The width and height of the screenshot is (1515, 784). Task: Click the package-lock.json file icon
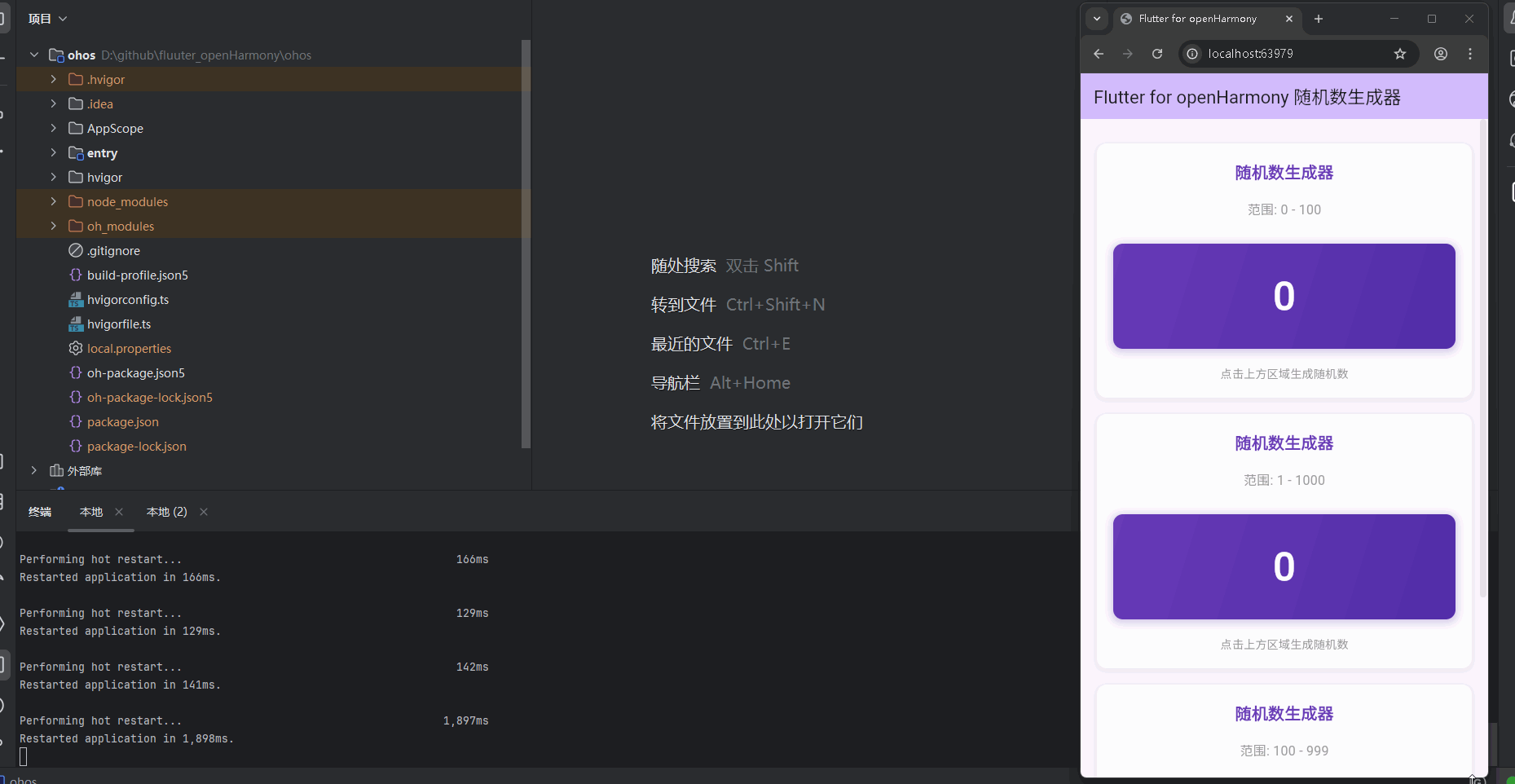tap(76, 446)
